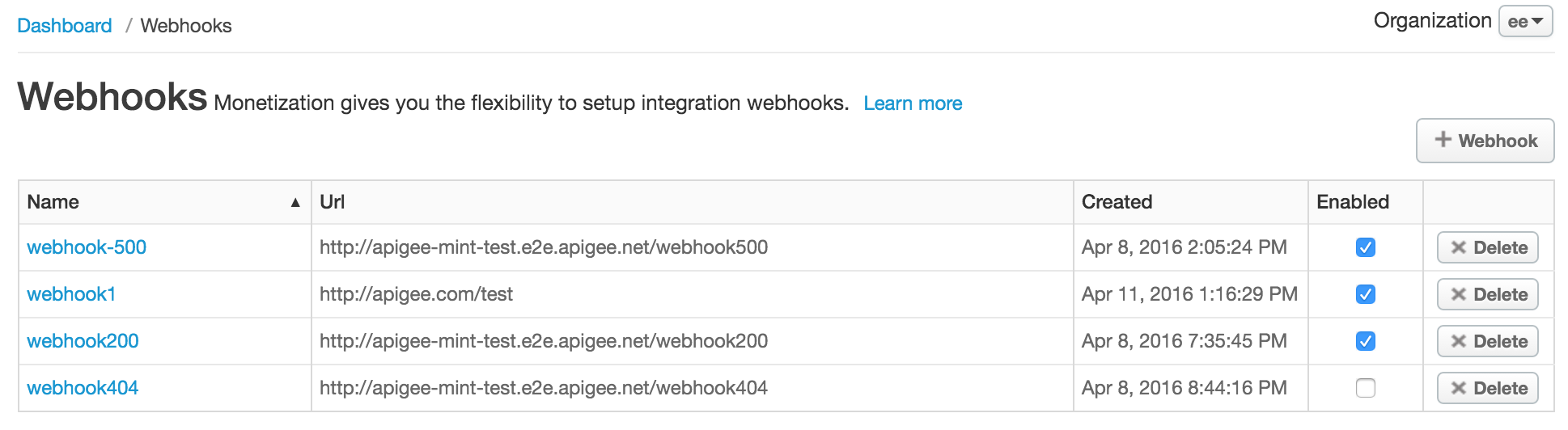Delete the webhook404 entry
The image size is (1568, 430).
[1487, 389]
